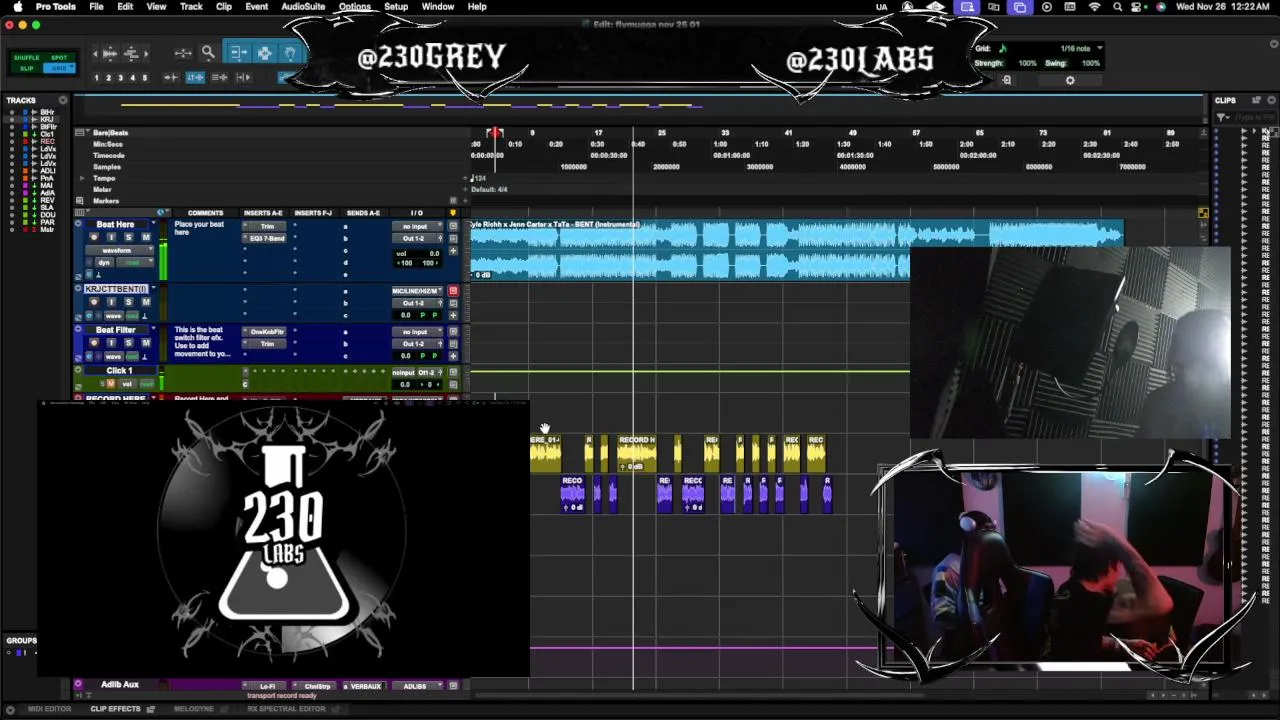Viewport: 1280px width, 720px height.
Task: Record-enable the Beat Here track
Action: pos(94,237)
